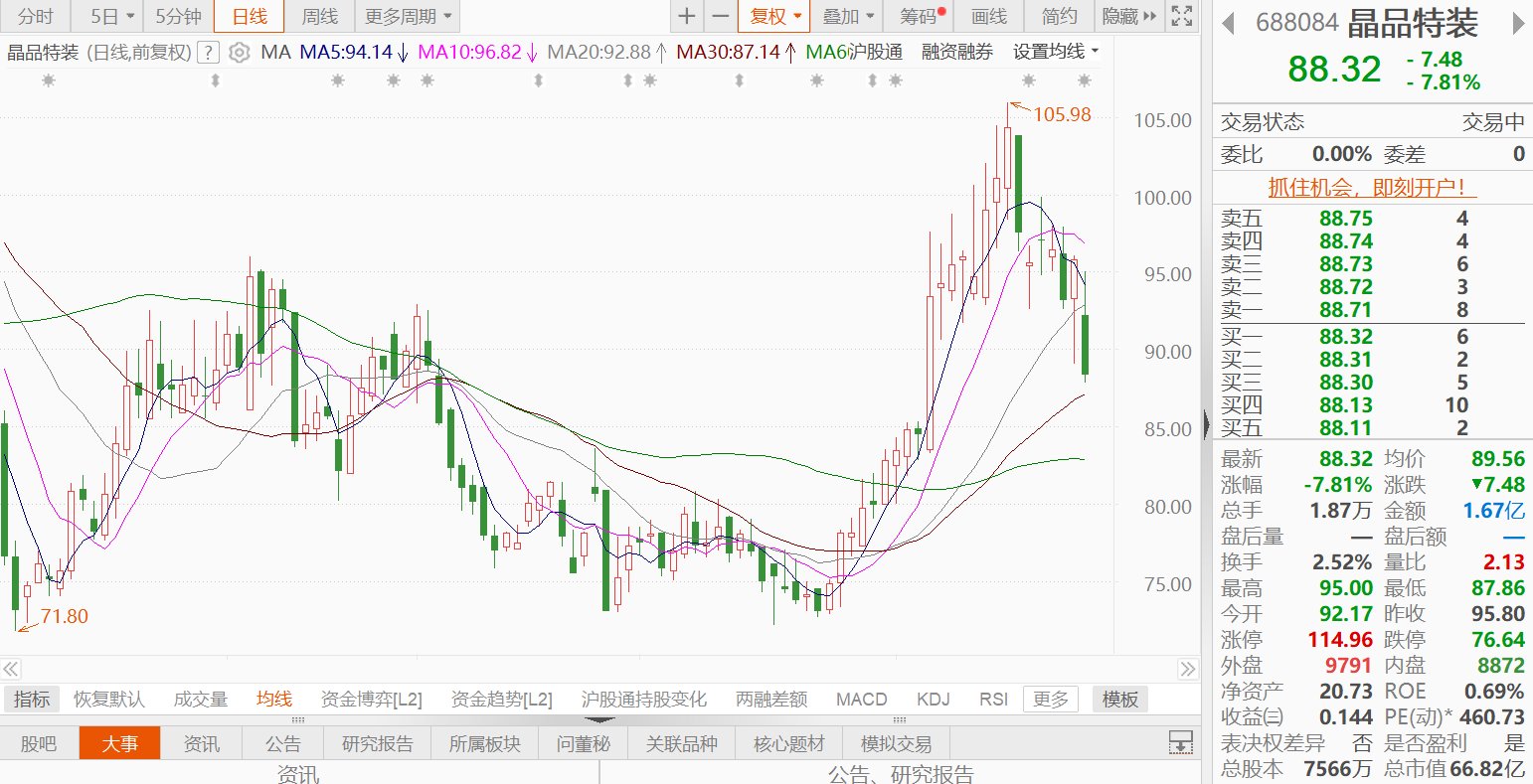Open the 所属板块 tab

coord(484,743)
